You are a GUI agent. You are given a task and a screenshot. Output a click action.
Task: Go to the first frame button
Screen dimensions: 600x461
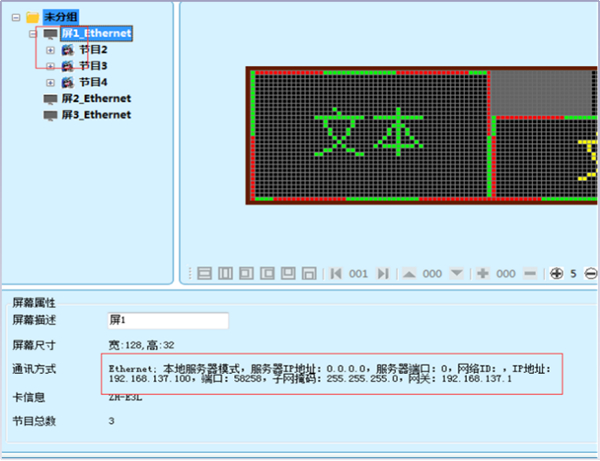(336, 273)
